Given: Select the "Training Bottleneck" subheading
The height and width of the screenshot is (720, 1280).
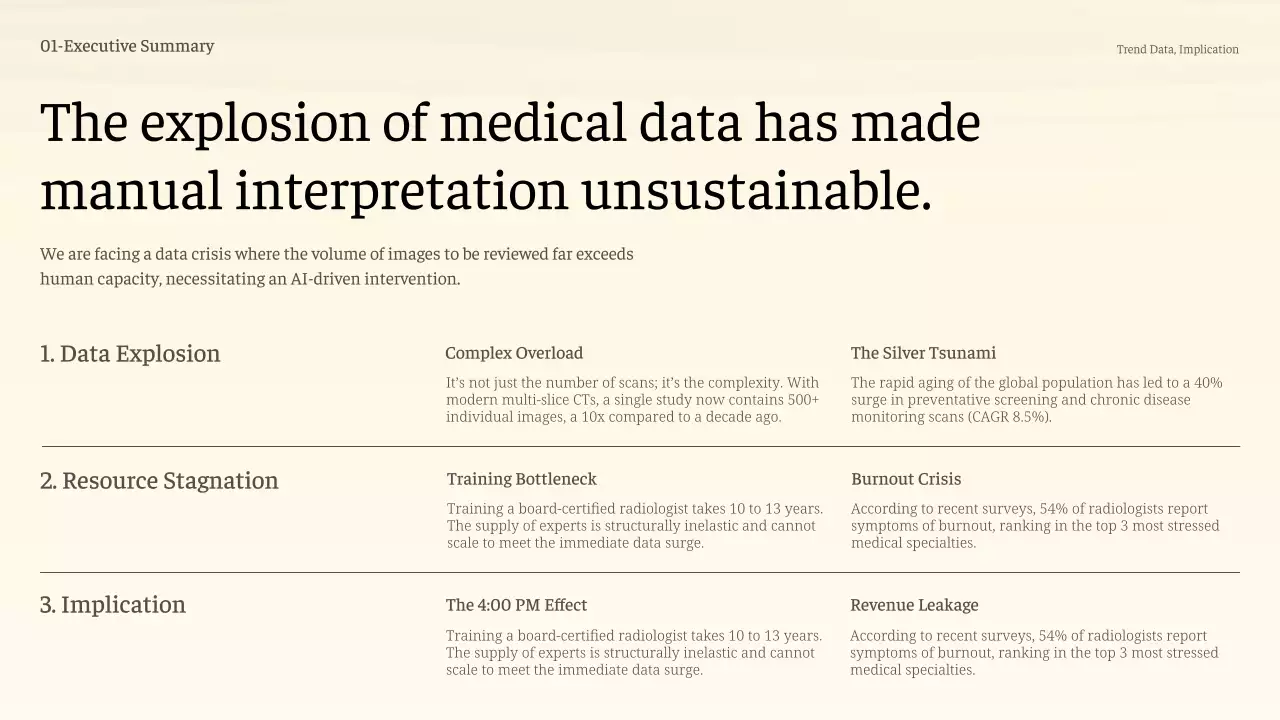Looking at the screenshot, I should tap(521, 479).
